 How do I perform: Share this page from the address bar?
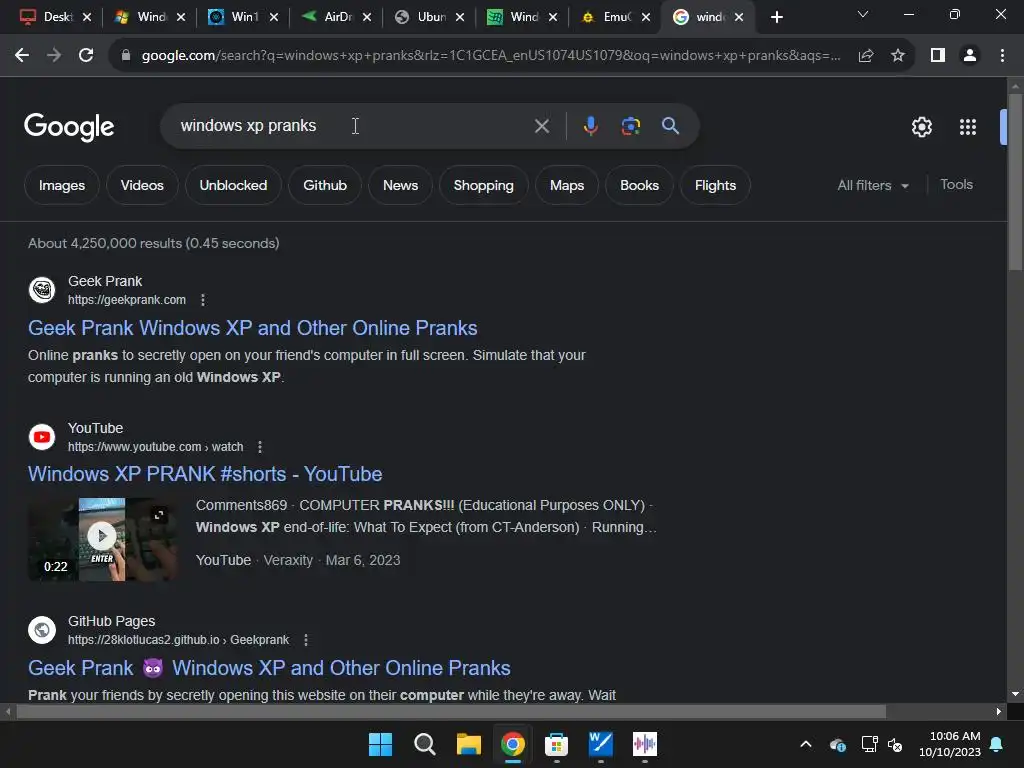click(x=866, y=56)
